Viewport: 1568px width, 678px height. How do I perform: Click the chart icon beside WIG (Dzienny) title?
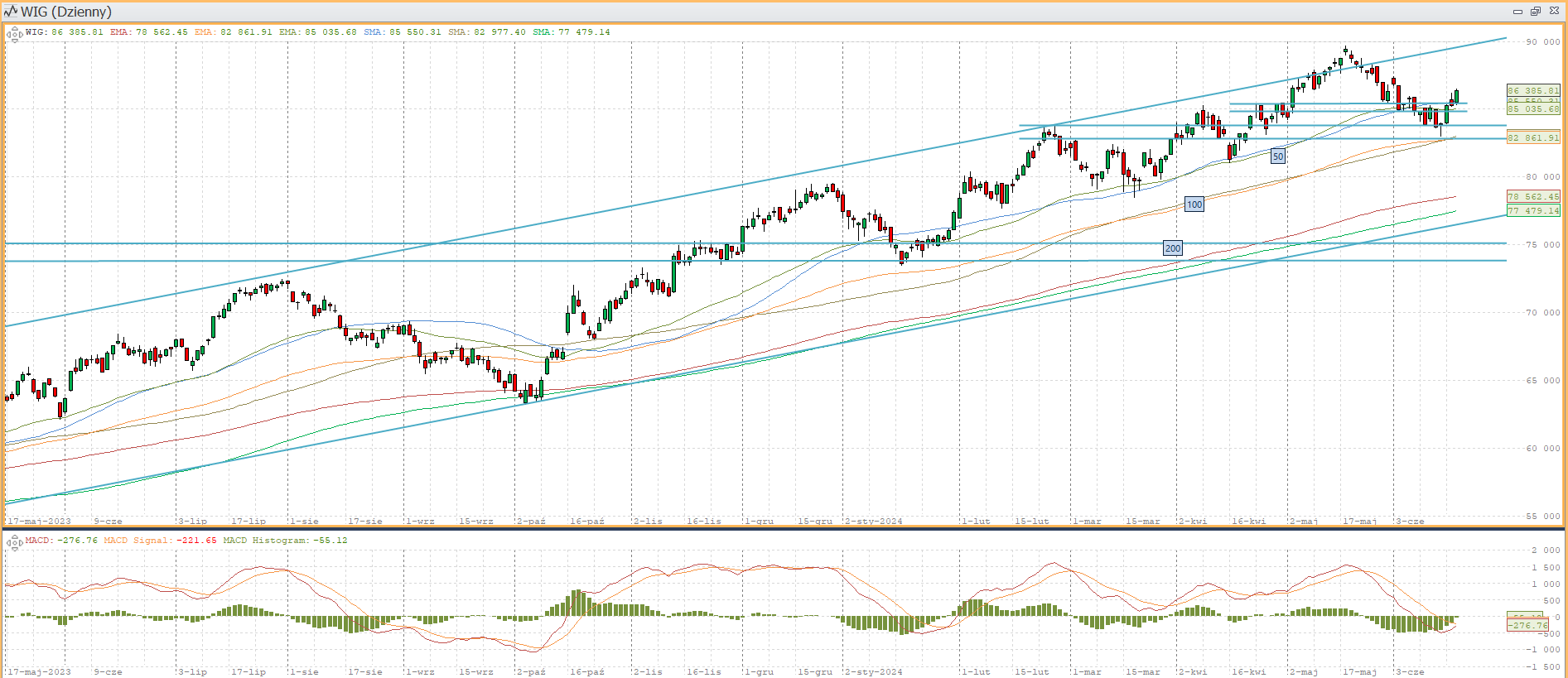tap(10, 12)
